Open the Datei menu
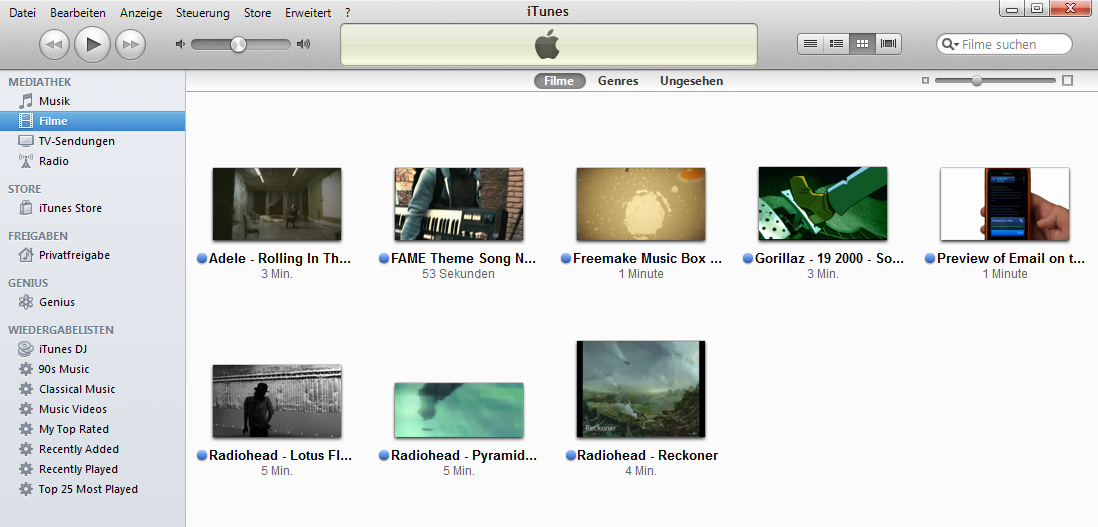This screenshot has width=1098, height=527. click(22, 13)
